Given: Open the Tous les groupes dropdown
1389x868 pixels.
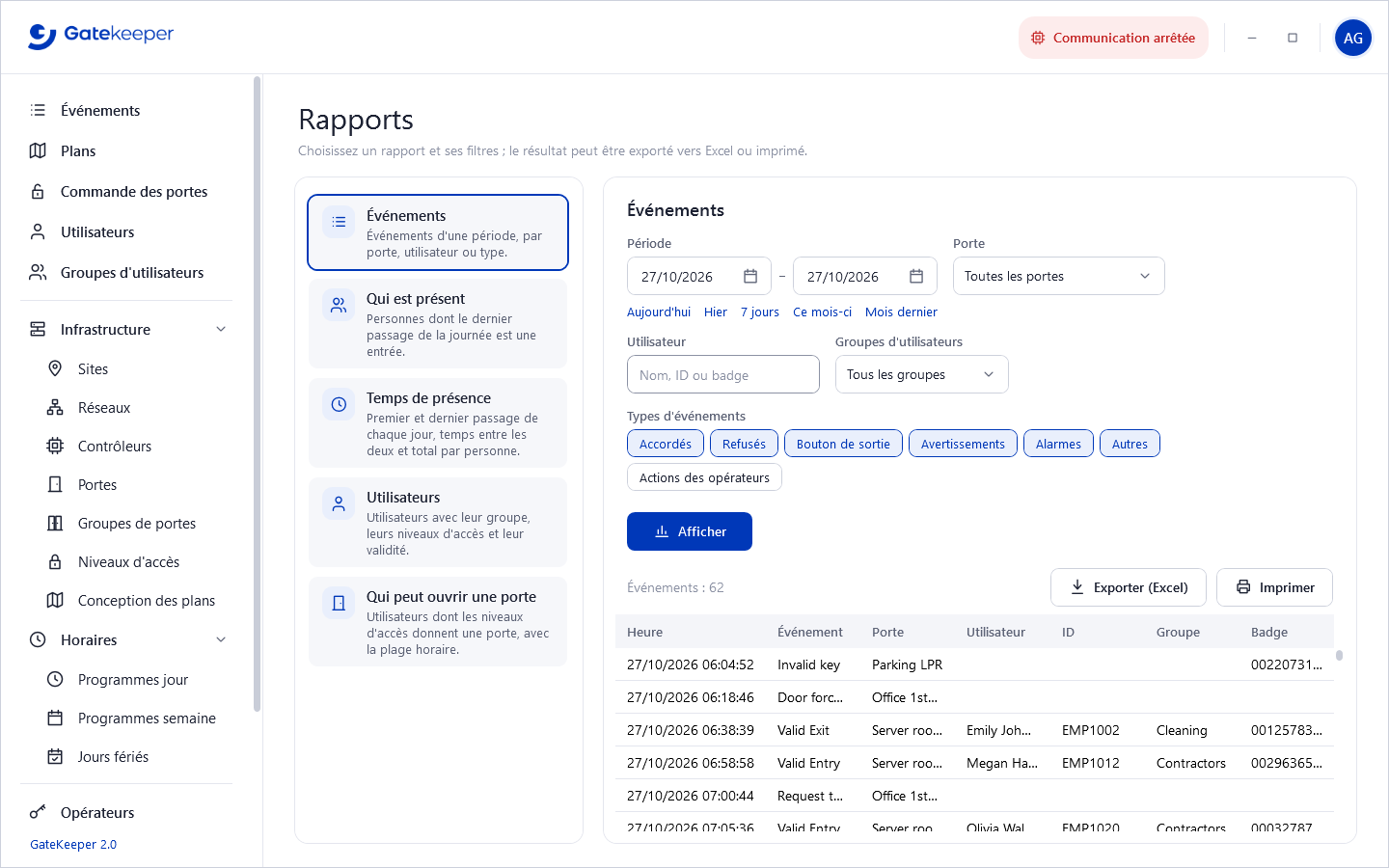Looking at the screenshot, I should coord(921,374).
